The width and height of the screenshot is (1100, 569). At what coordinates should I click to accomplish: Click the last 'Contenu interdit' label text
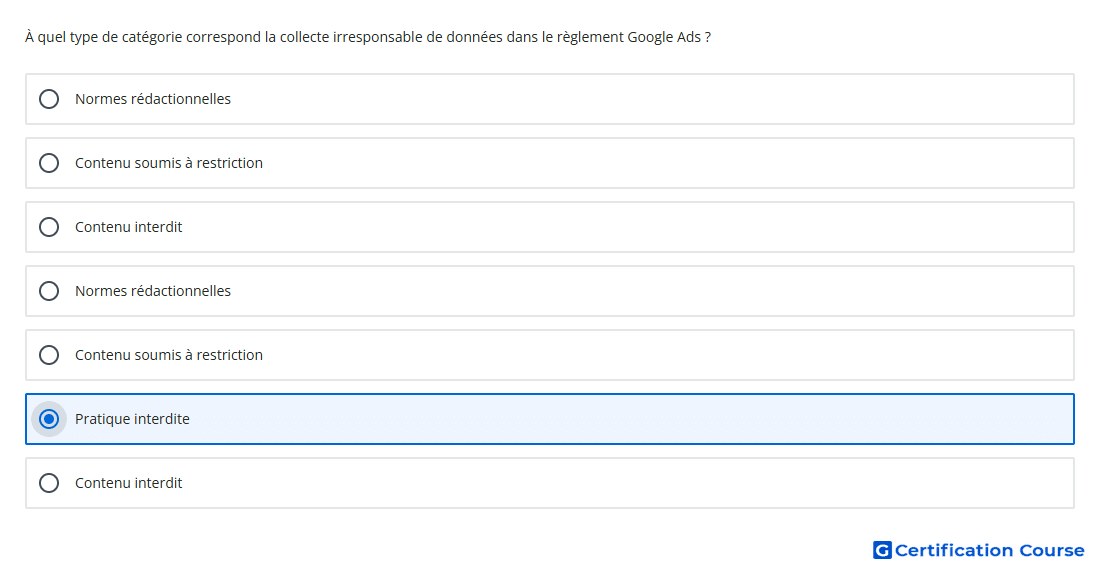click(128, 483)
